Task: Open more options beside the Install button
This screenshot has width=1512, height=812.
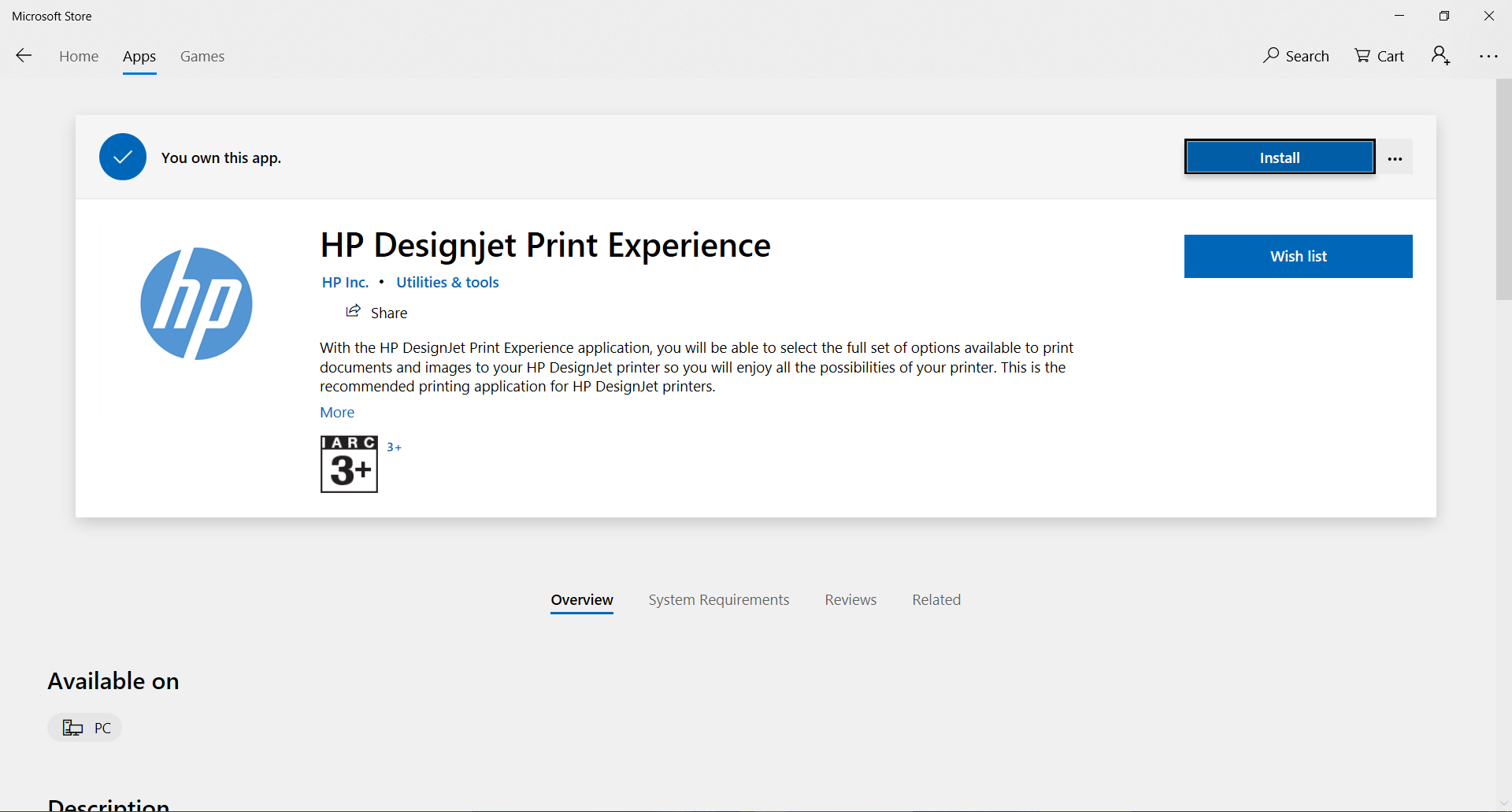Action: pyautogui.click(x=1395, y=158)
